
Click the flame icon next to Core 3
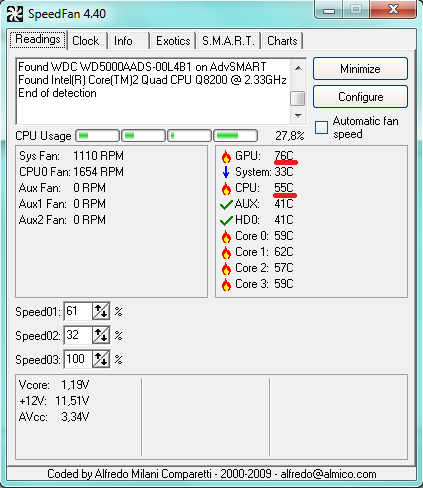(226, 284)
